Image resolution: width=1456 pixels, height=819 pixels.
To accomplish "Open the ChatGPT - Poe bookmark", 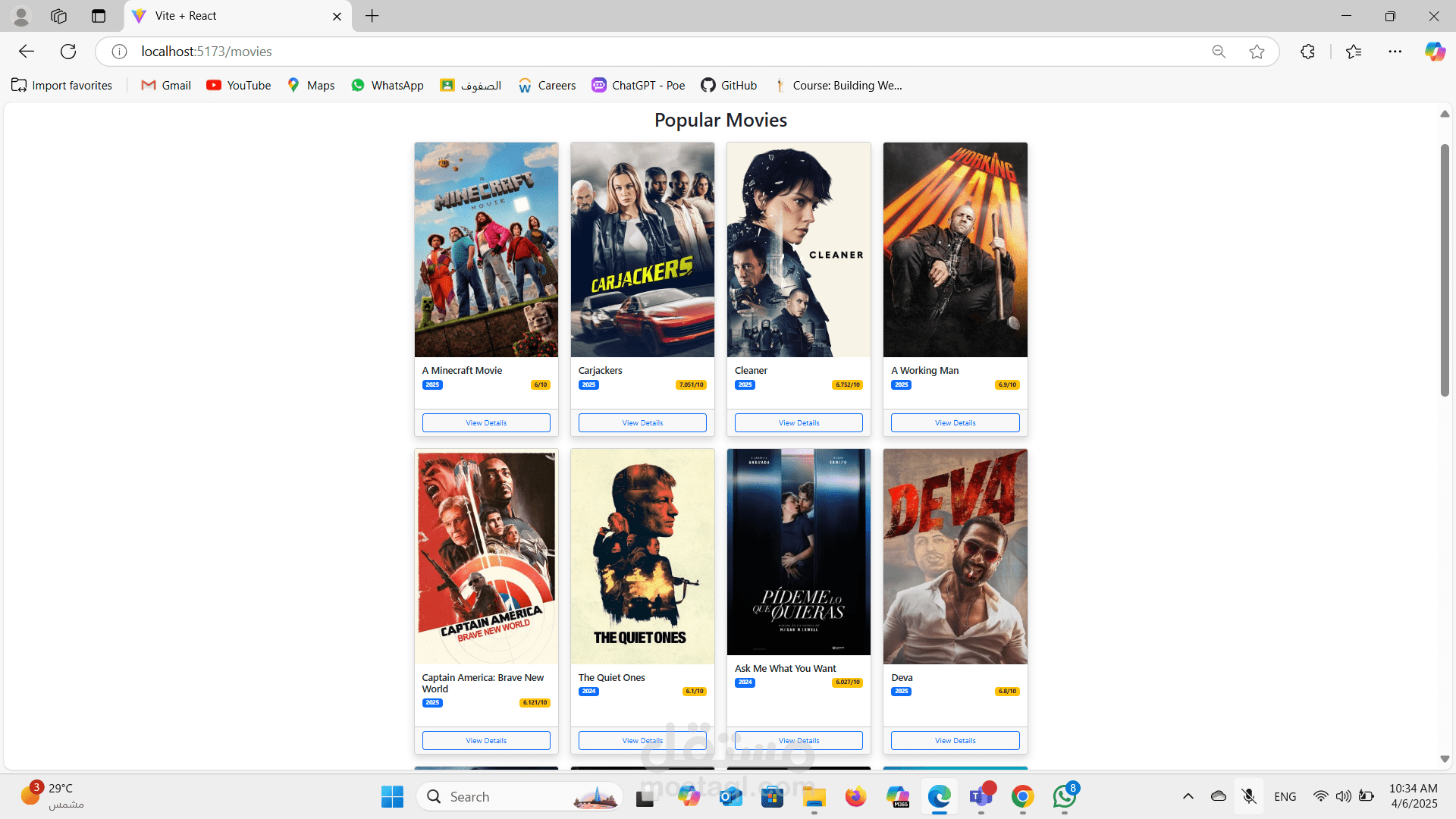I will tap(639, 85).
